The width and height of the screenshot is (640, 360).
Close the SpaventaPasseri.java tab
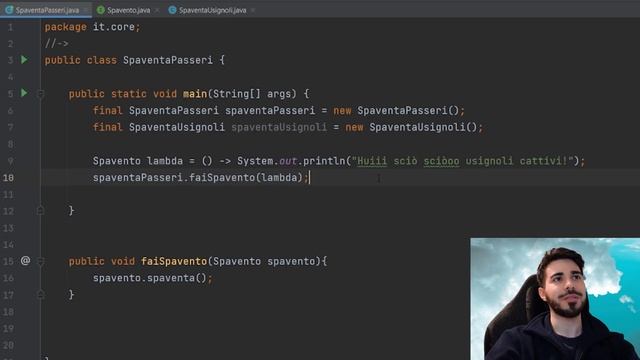click(86, 10)
